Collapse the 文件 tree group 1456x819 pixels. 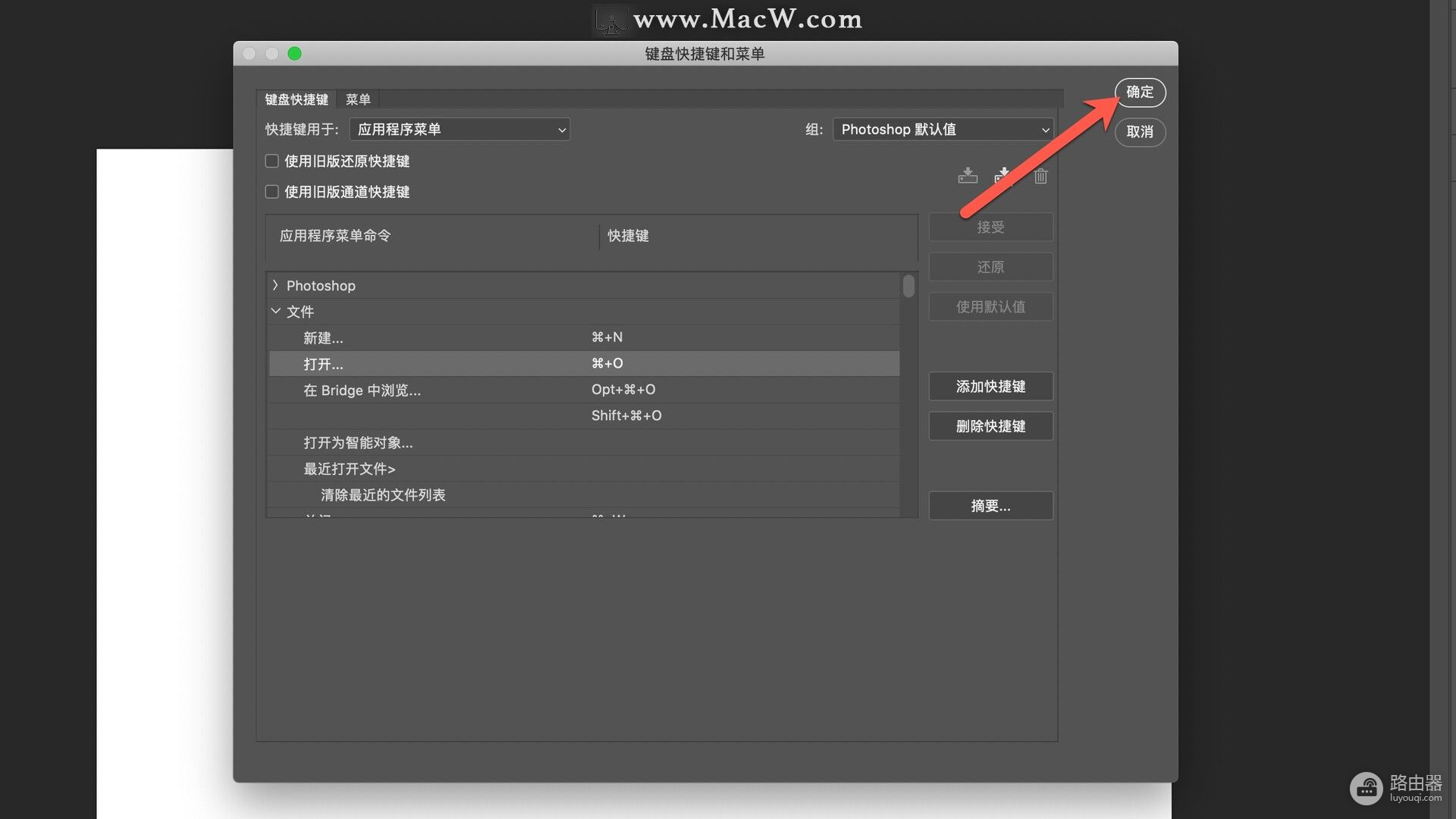coord(275,311)
